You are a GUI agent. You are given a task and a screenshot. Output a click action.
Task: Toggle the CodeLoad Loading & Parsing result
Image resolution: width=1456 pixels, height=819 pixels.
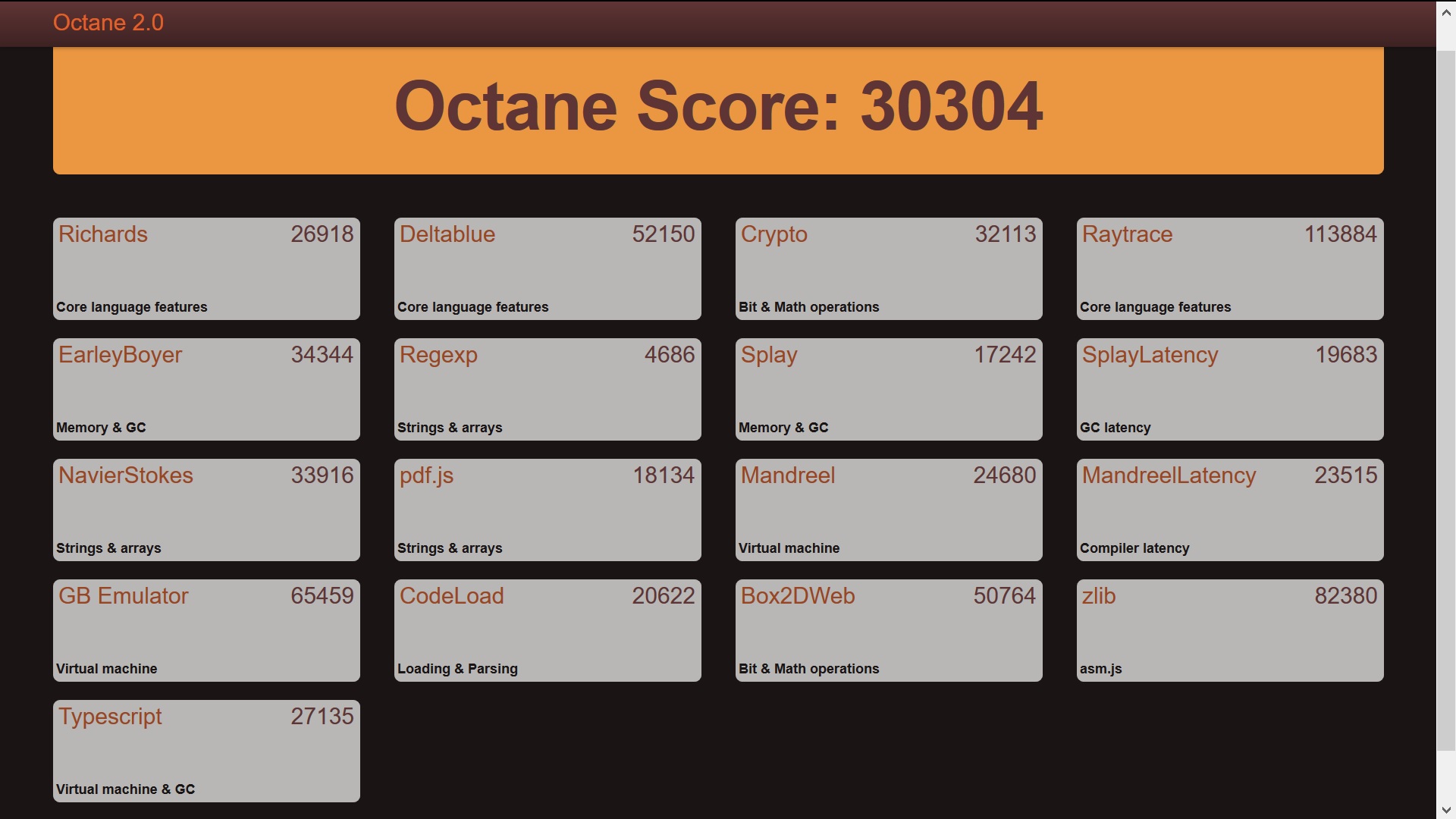548,630
